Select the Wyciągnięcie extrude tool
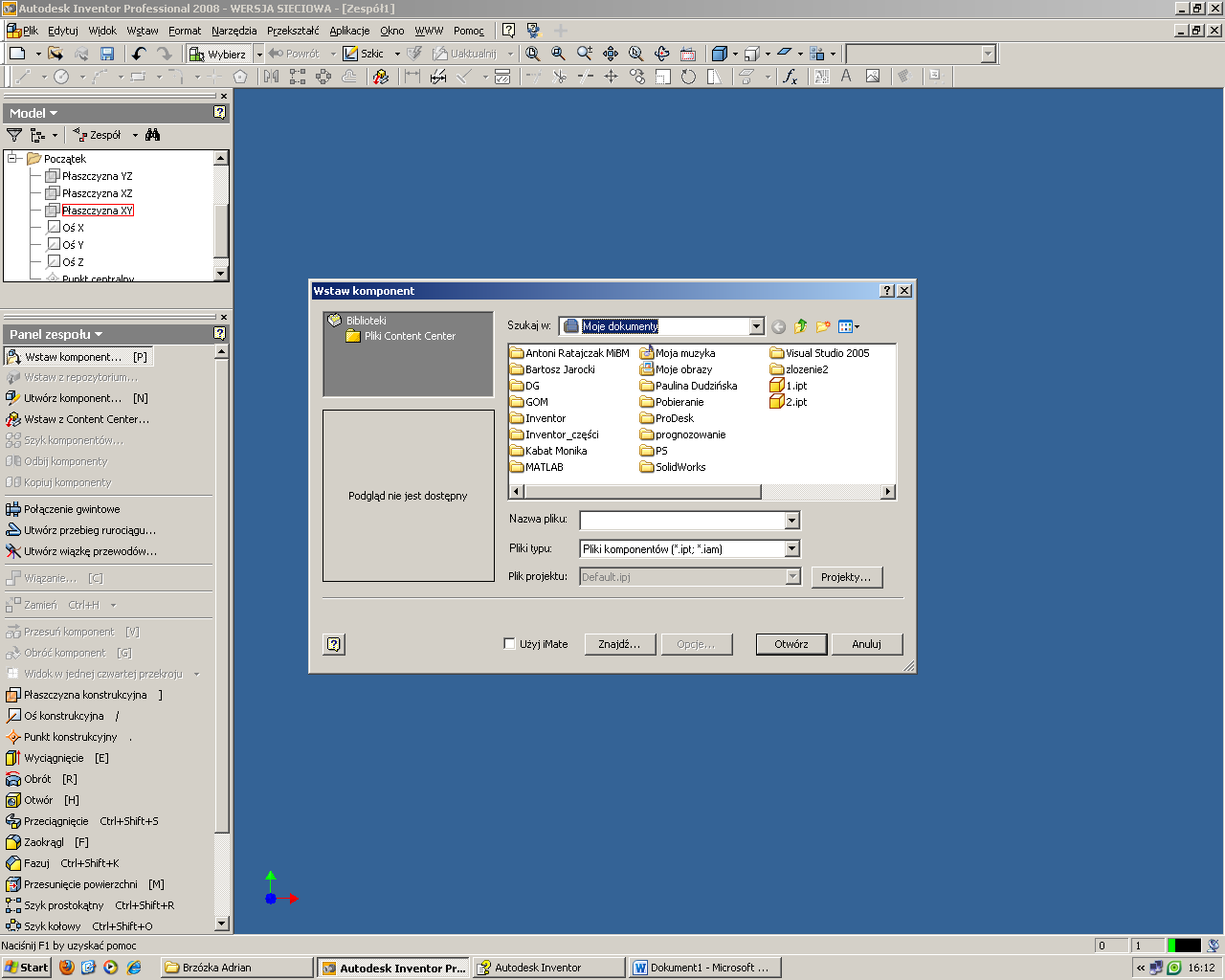This screenshot has width=1225, height=980. coord(57,758)
